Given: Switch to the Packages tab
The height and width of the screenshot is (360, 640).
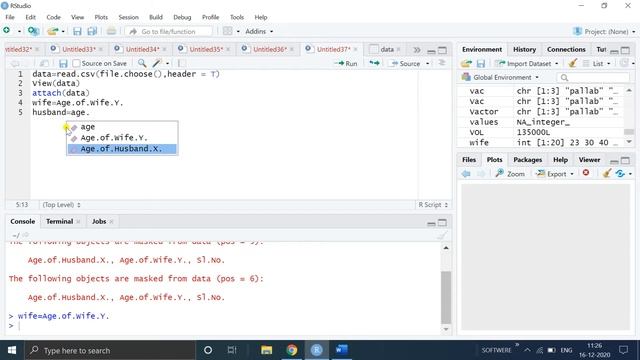Looking at the screenshot, I should tap(527, 160).
